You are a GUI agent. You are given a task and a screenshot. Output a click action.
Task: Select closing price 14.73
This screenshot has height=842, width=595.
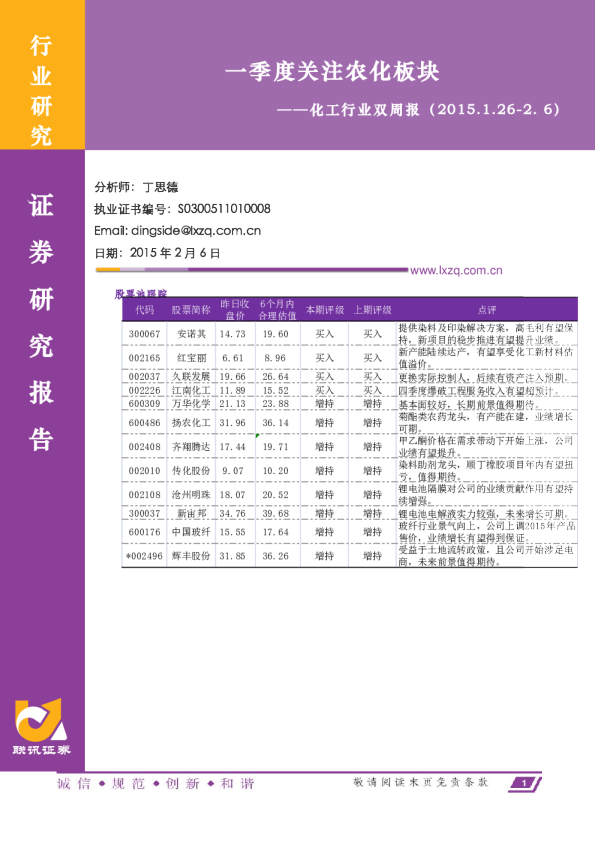click(233, 334)
